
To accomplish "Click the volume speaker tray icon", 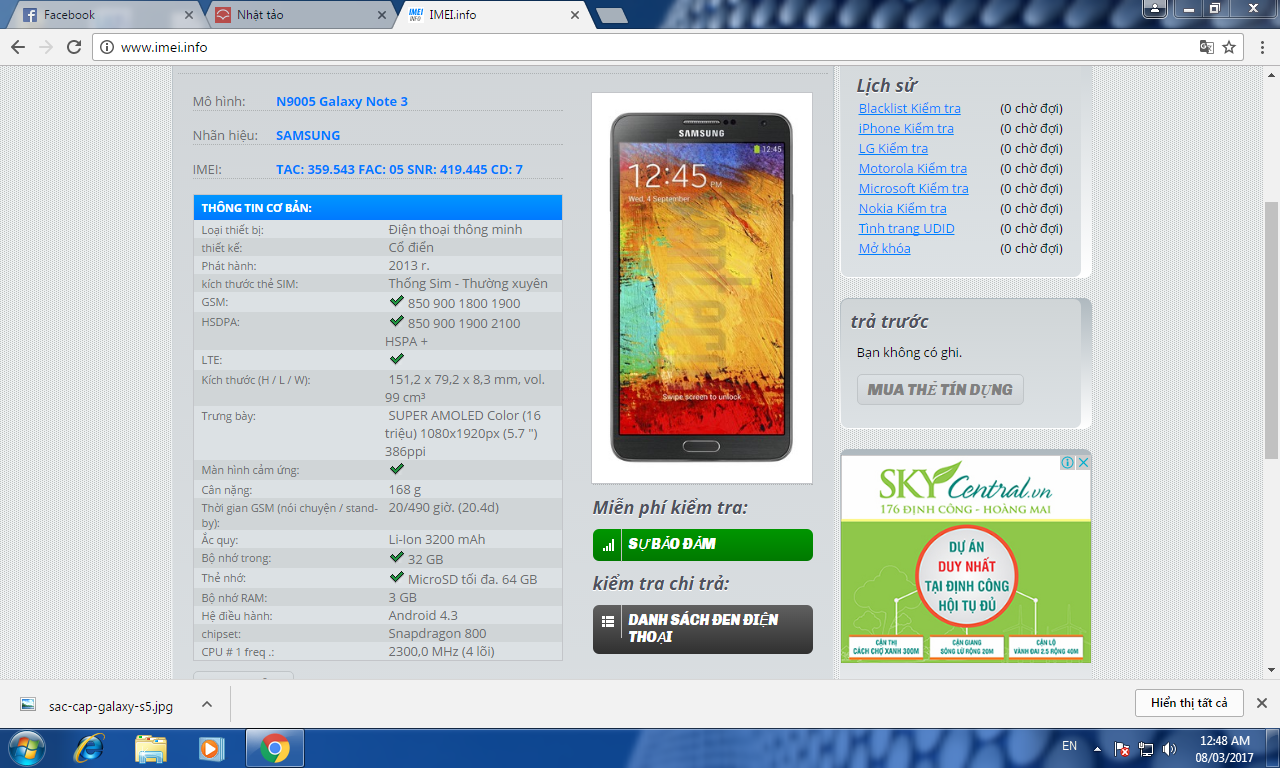I will tap(1169, 749).
